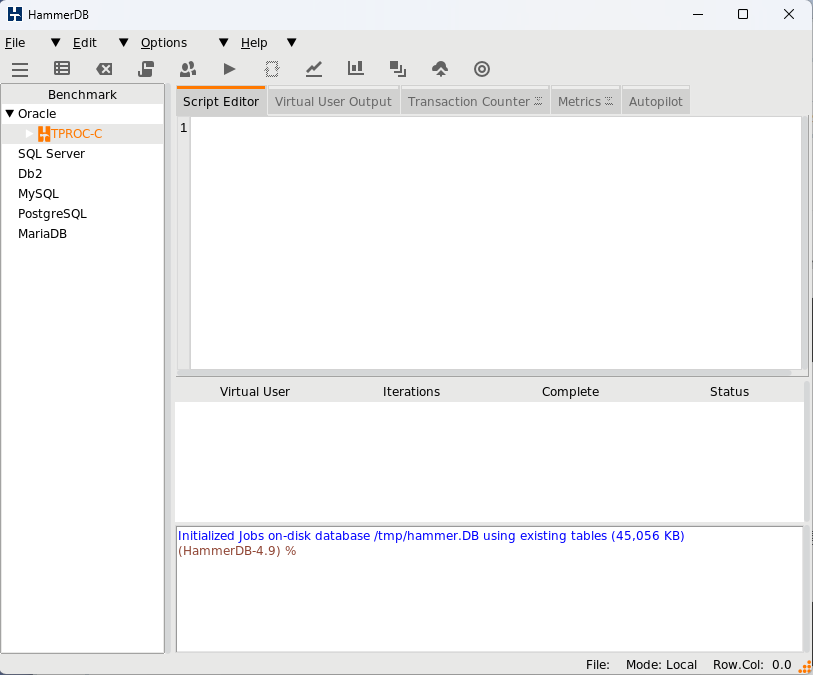Run virtual users play icon
Viewport: 813px width, 675px height.
(x=229, y=69)
